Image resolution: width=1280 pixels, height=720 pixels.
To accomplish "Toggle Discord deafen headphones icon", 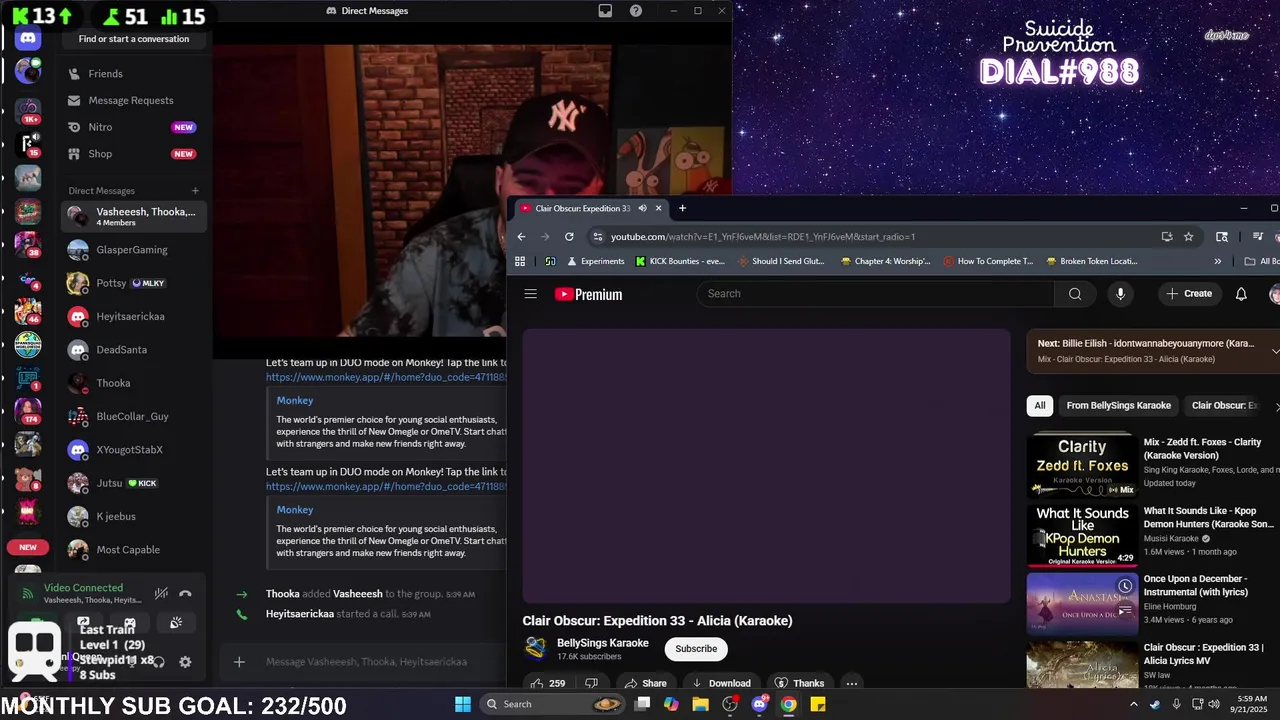I will click(x=159, y=662).
